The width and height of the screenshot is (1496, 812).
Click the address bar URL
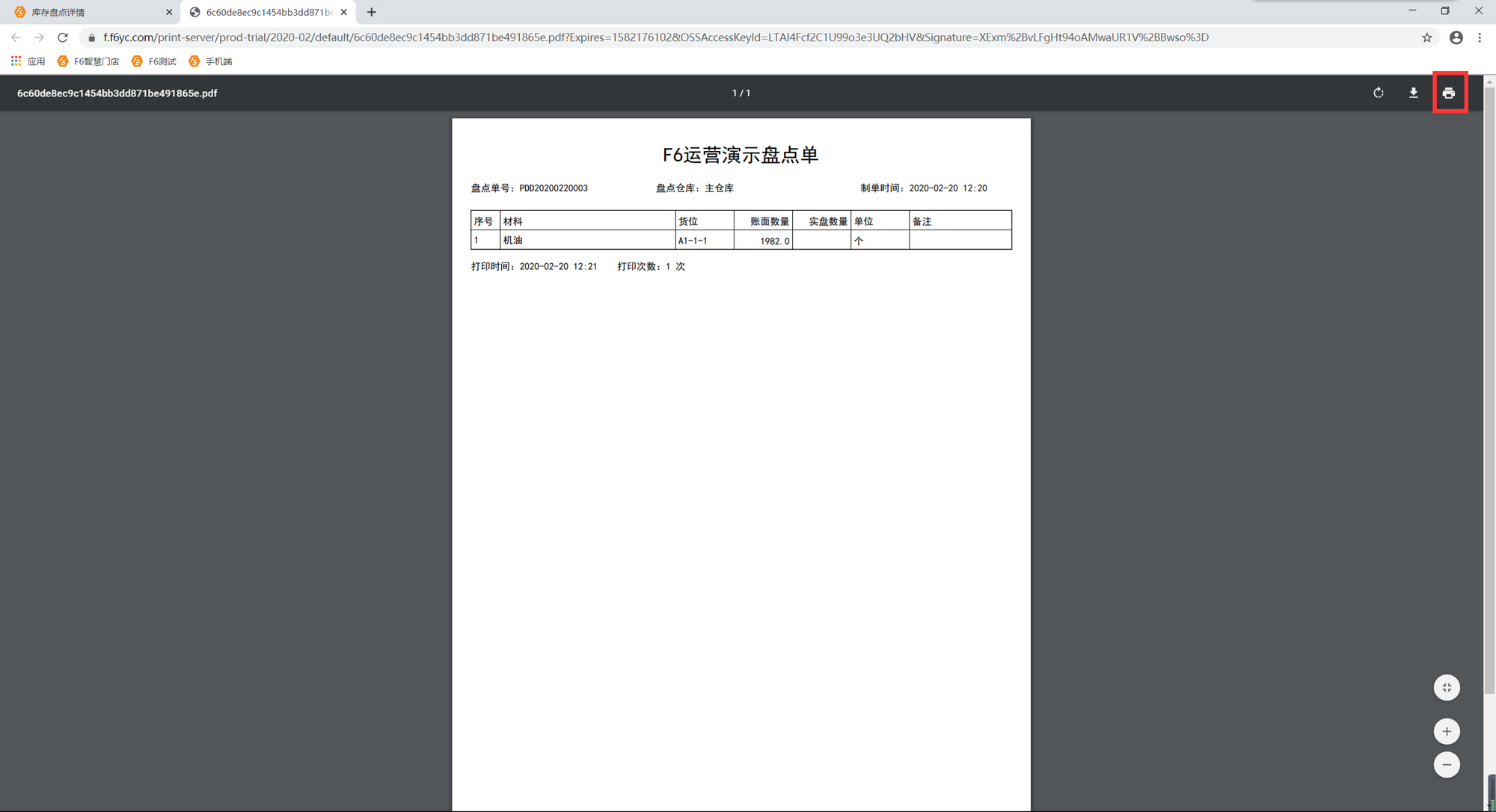pyautogui.click(x=655, y=37)
